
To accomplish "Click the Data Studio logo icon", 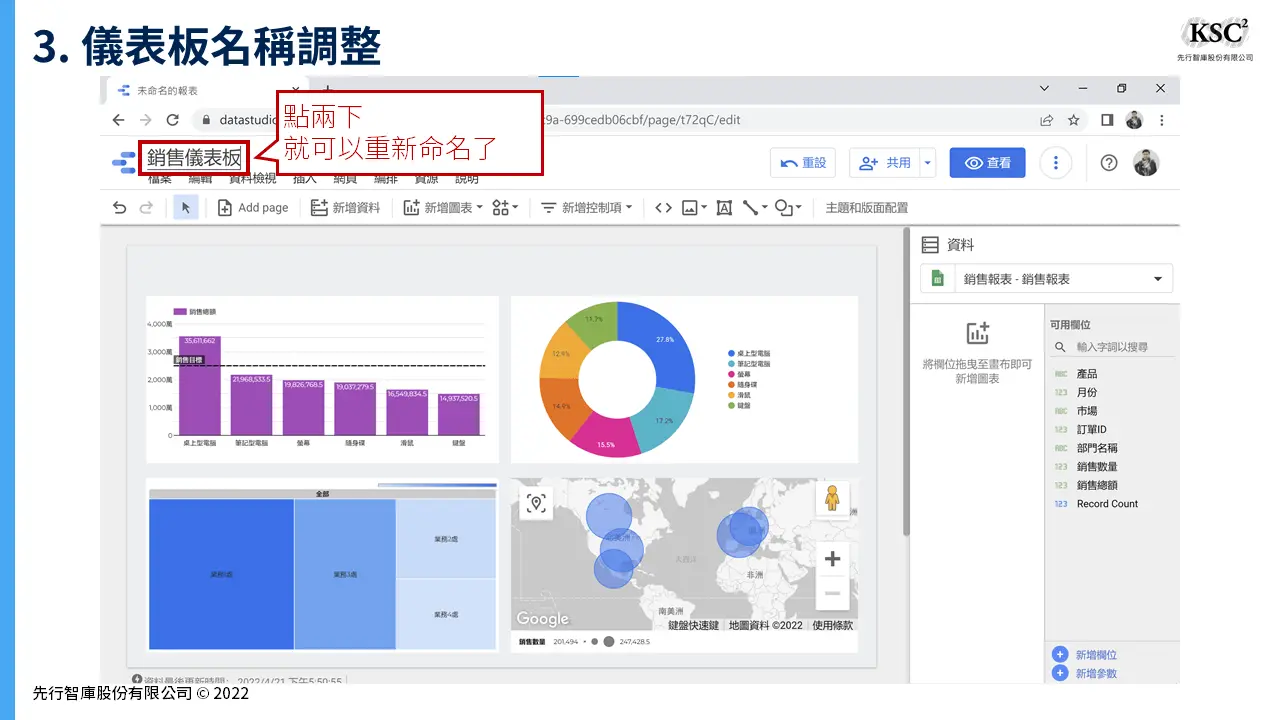I will tap(124, 162).
